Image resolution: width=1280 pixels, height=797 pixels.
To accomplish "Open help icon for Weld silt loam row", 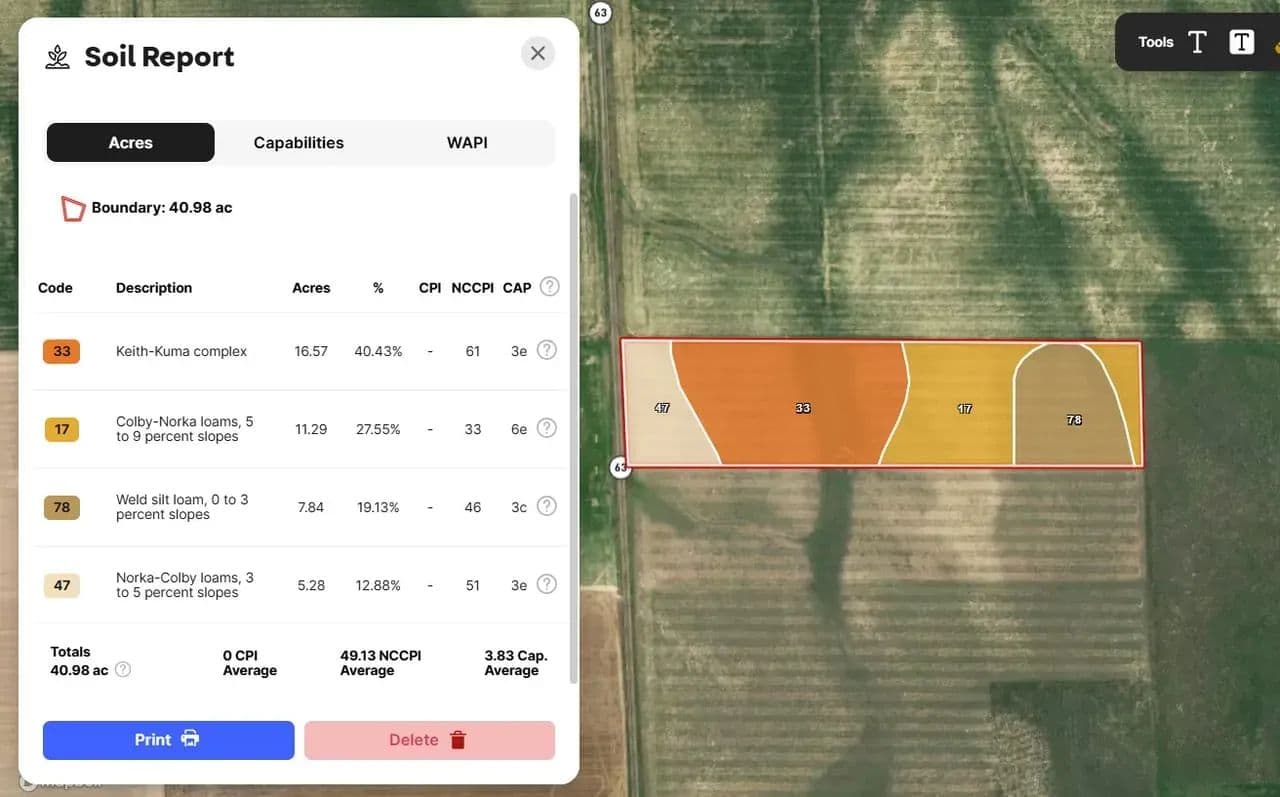I will coord(546,506).
